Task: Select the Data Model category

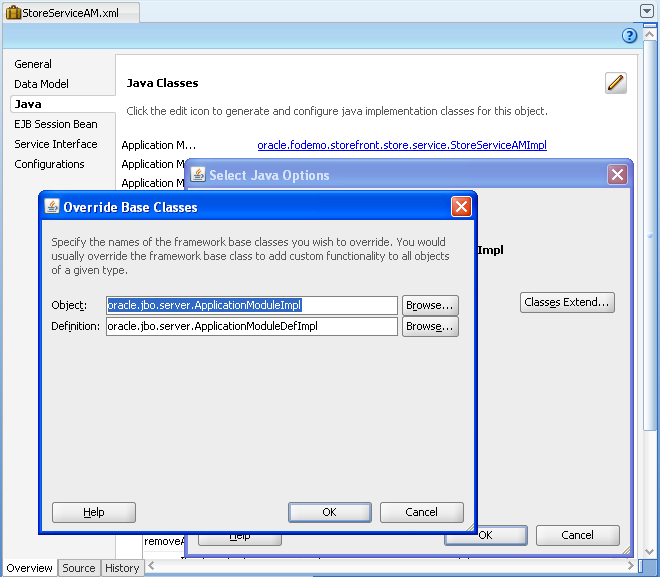Action: tap(41, 84)
